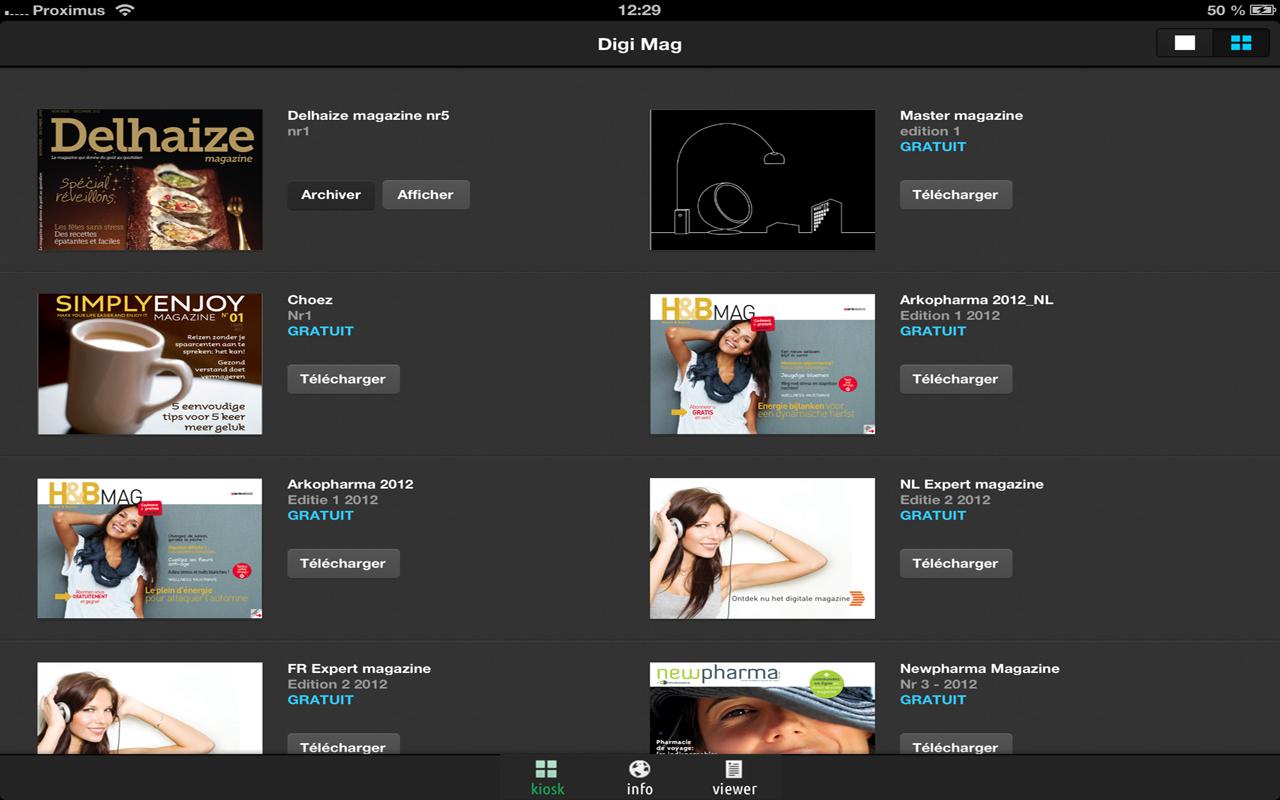Download Arkopharma 2012 Editie 1
1280x800 pixels.
(x=343, y=563)
